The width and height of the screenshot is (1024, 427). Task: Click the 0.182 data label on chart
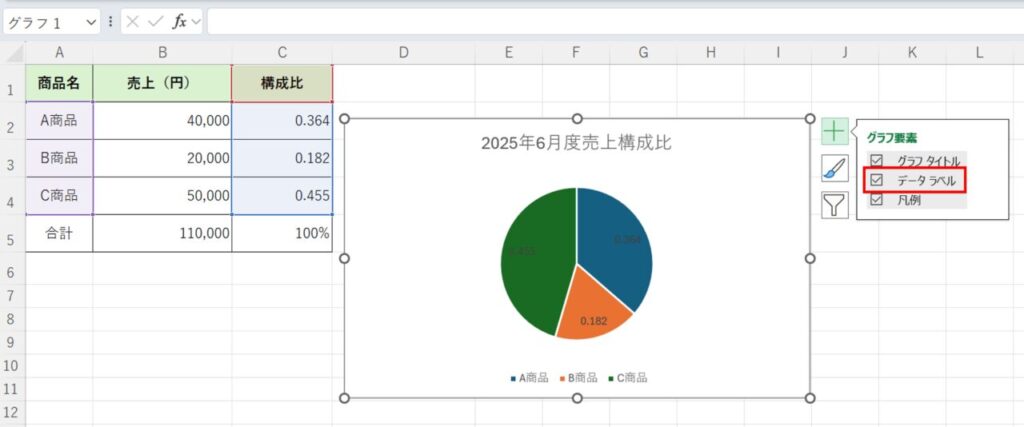(x=594, y=321)
